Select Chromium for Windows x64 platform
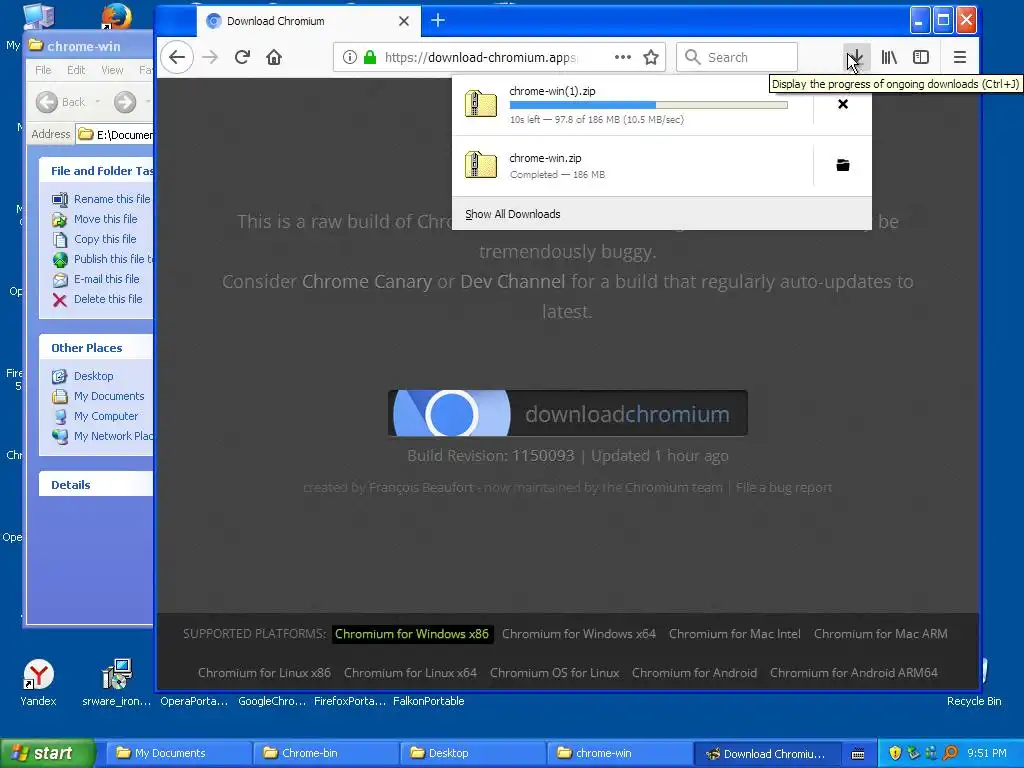 click(x=579, y=634)
